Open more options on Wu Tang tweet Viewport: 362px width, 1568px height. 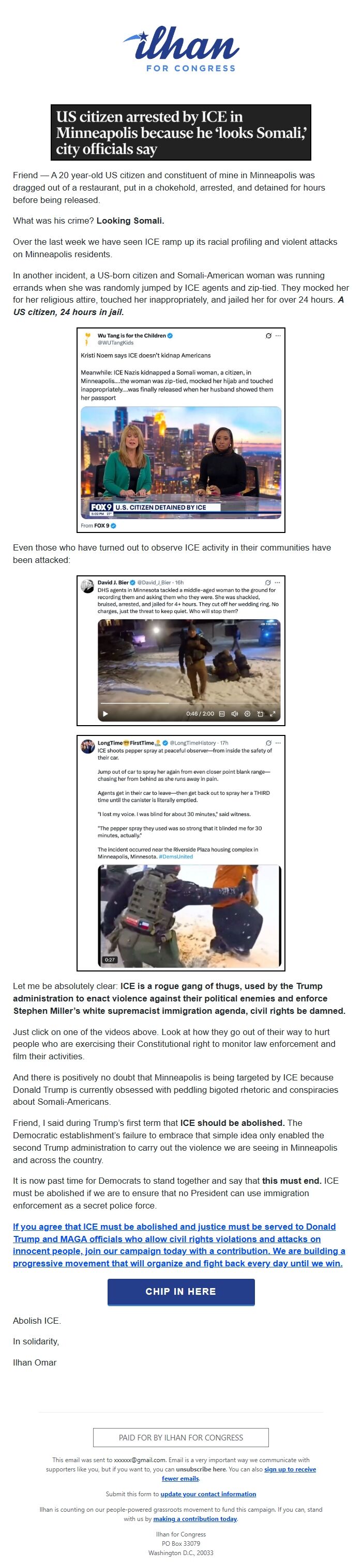click(279, 335)
